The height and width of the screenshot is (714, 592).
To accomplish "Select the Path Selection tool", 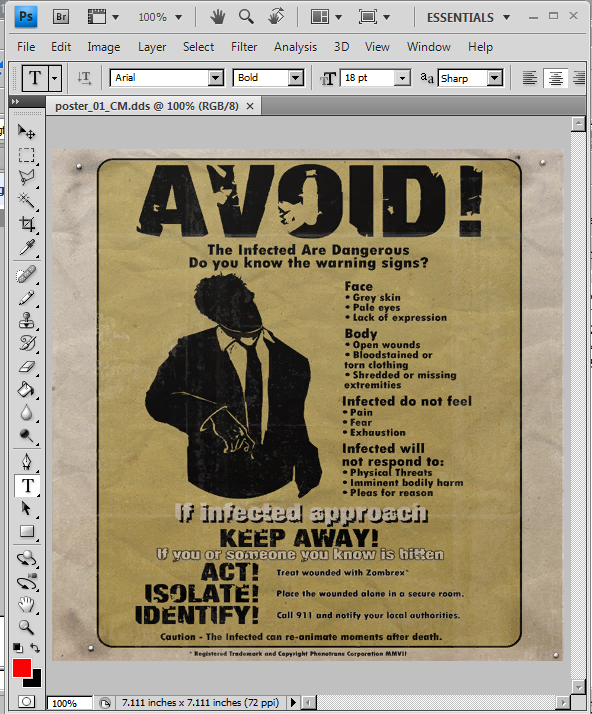I will tap(26, 508).
